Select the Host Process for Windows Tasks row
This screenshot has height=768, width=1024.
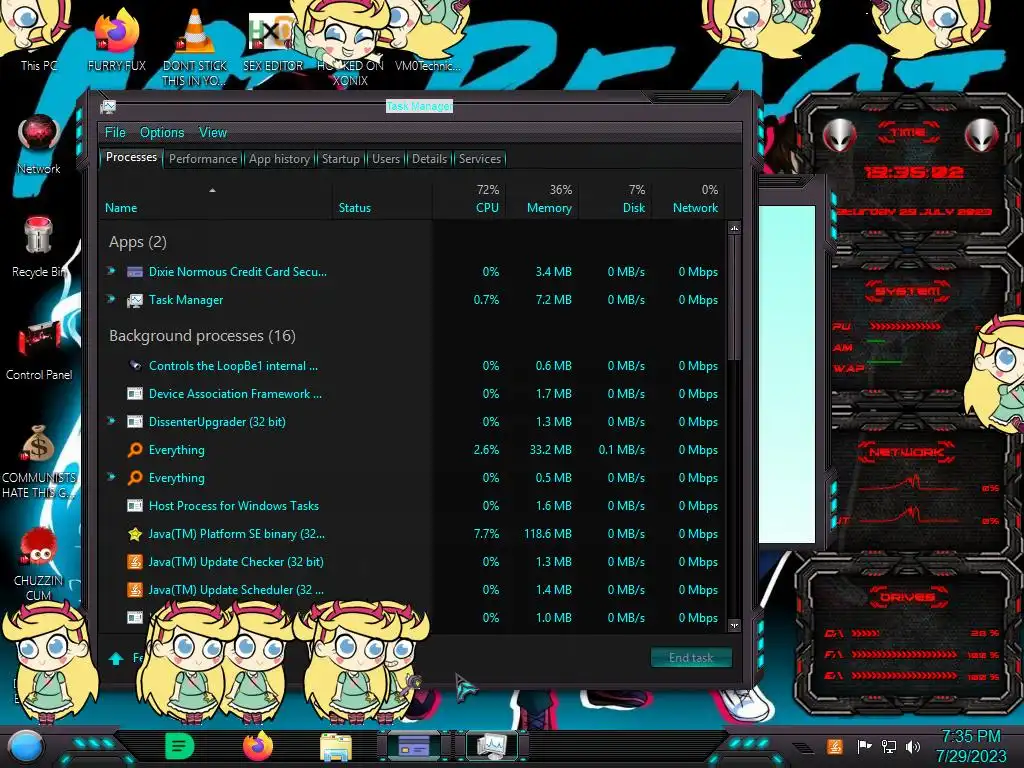click(412, 505)
